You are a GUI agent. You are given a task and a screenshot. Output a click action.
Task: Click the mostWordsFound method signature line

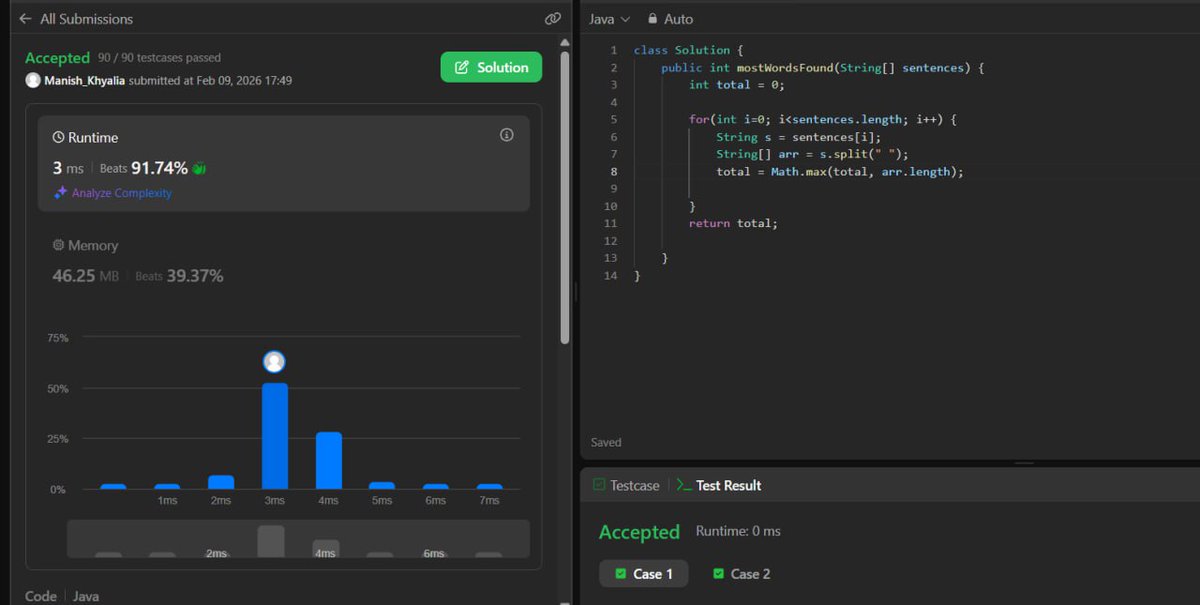[823, 67]
